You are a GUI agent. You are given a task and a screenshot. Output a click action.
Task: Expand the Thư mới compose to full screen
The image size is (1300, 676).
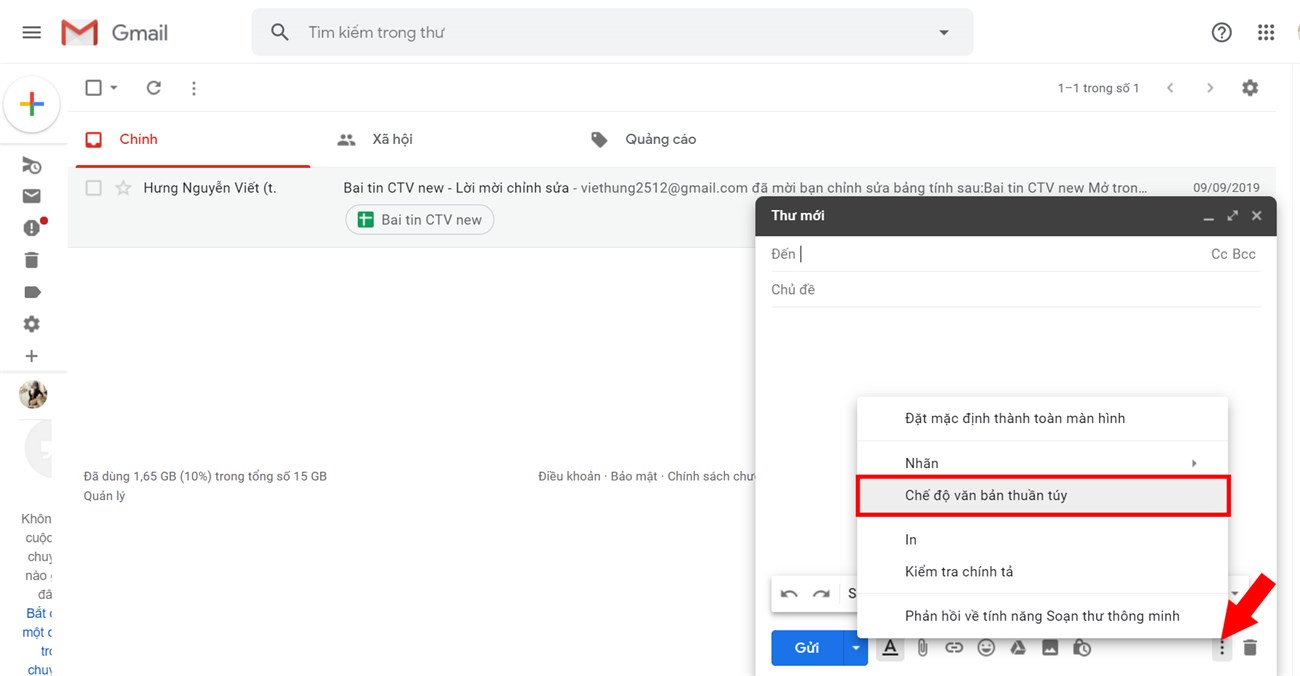pos(1232,216)
